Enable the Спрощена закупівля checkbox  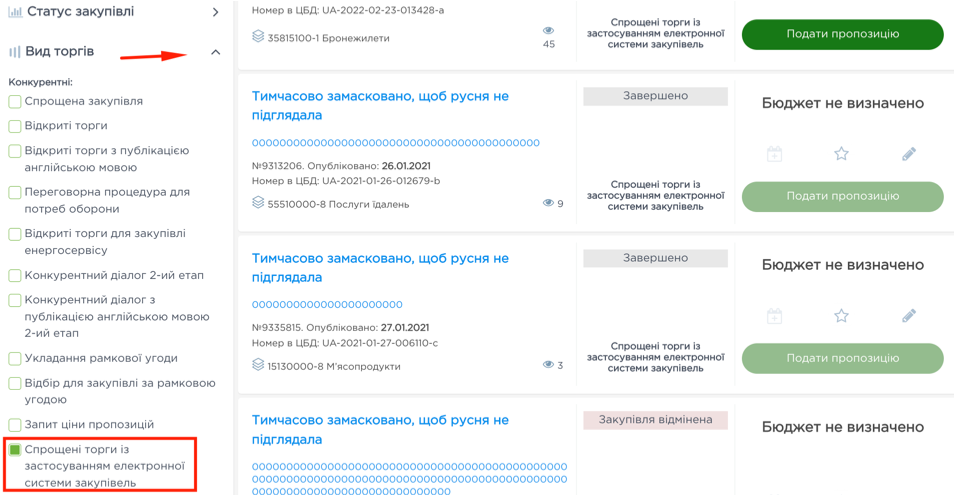coord(15,102)
